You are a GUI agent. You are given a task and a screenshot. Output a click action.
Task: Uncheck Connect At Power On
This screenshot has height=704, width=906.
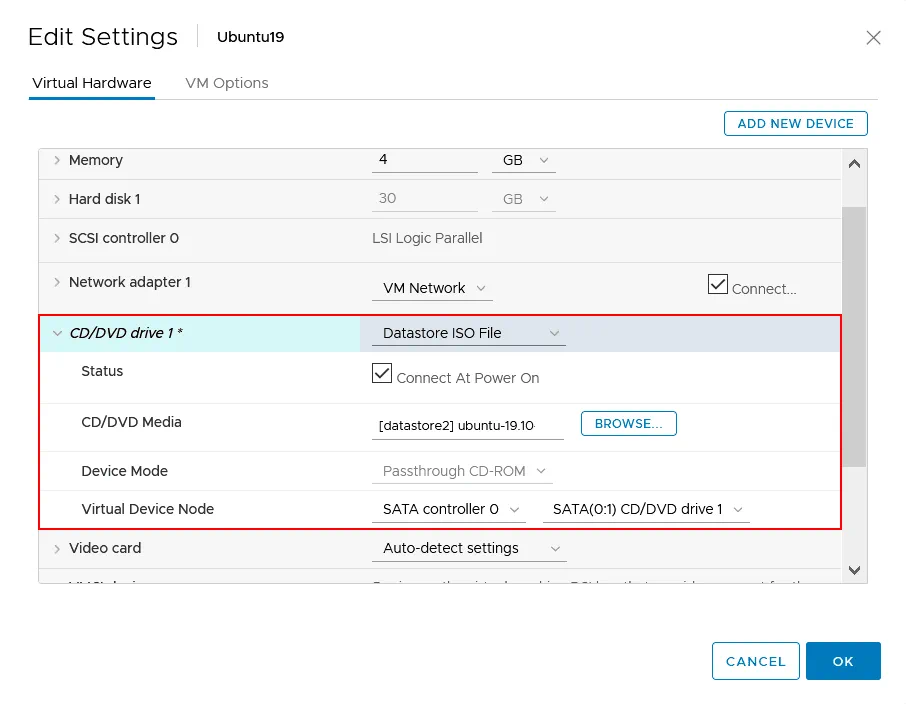click(381, 373)
